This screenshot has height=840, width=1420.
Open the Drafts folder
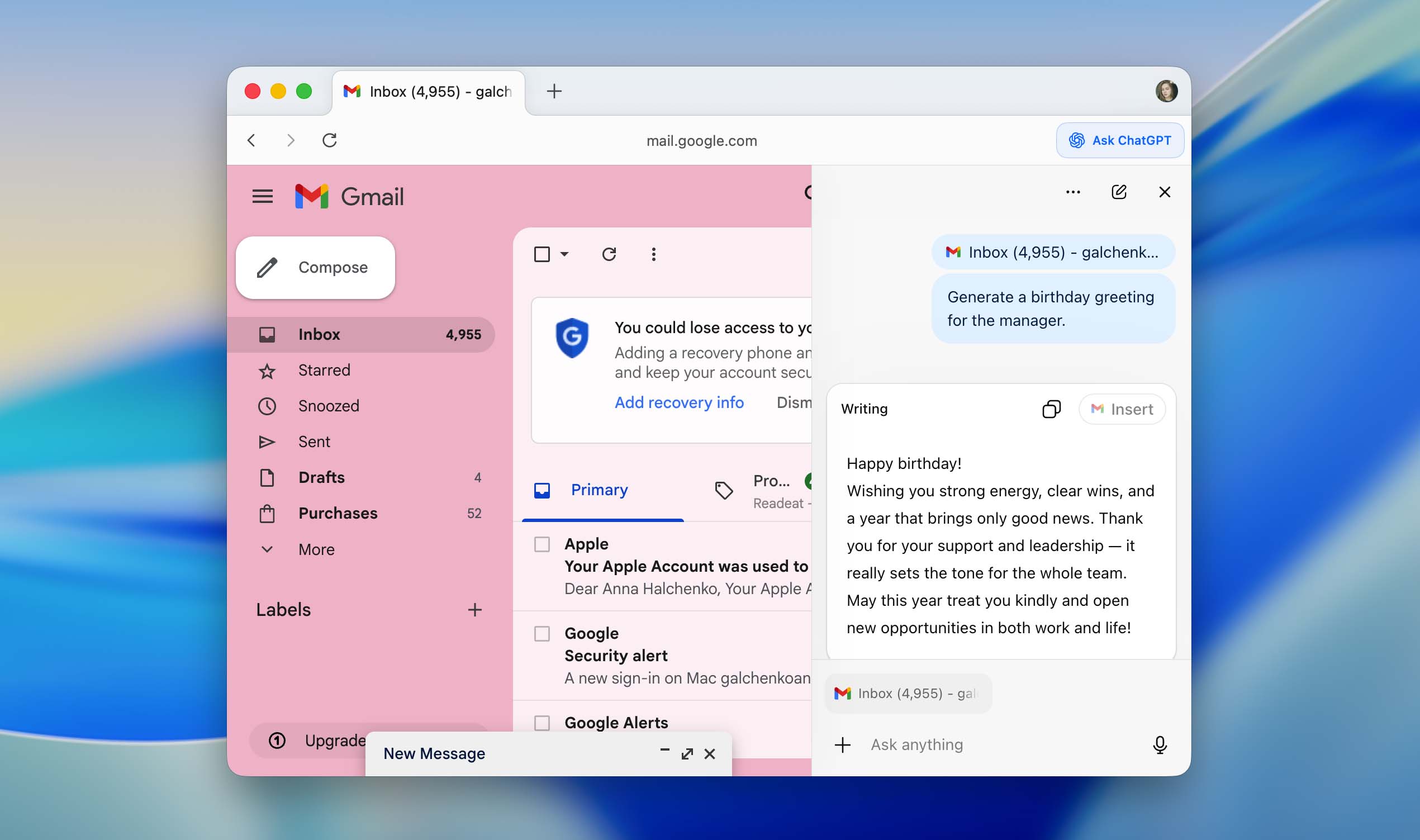click(x=321, y=477)
